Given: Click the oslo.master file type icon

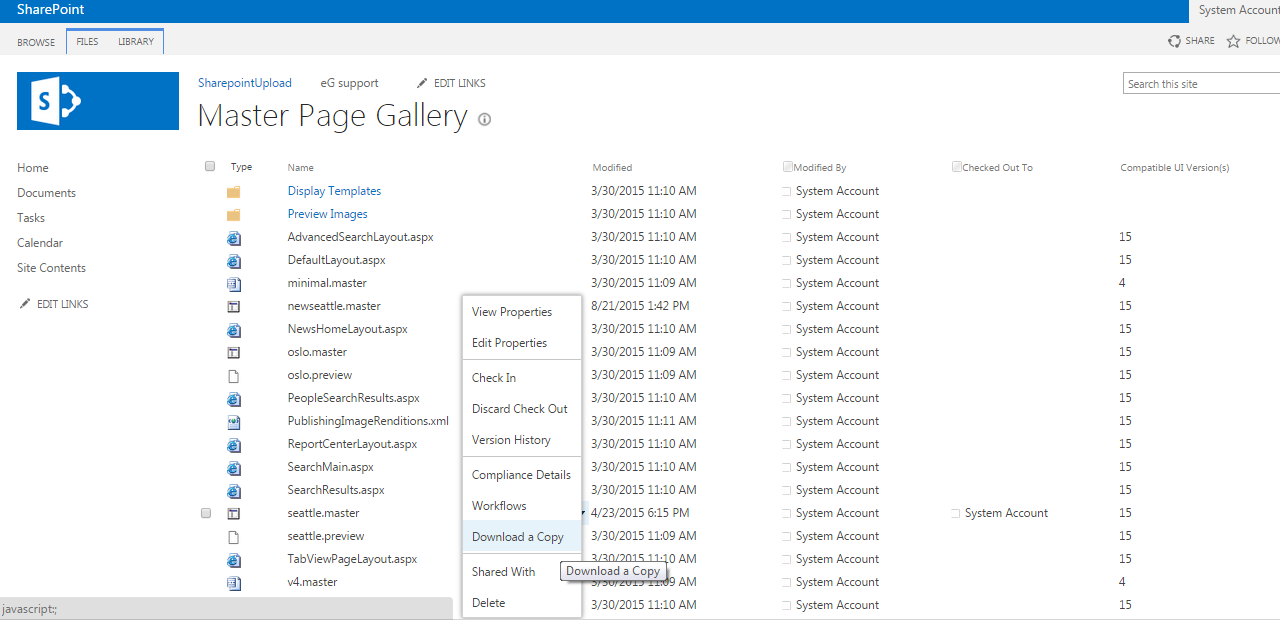Looking at the screenshot, I should point(233,352).
